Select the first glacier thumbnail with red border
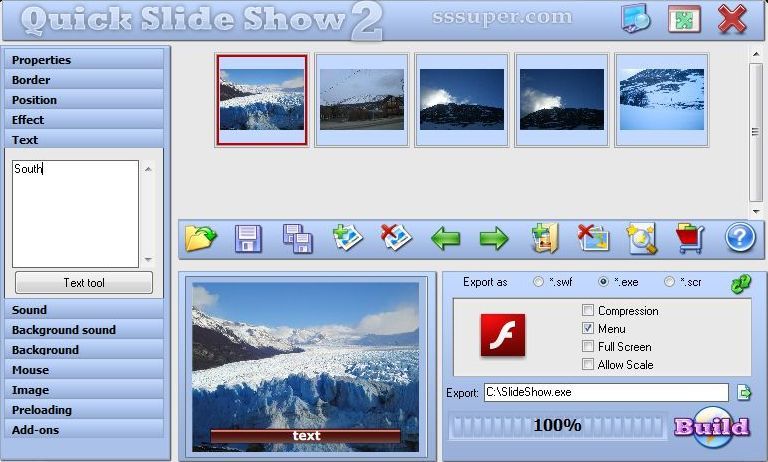768x462 pixels. 262,100
